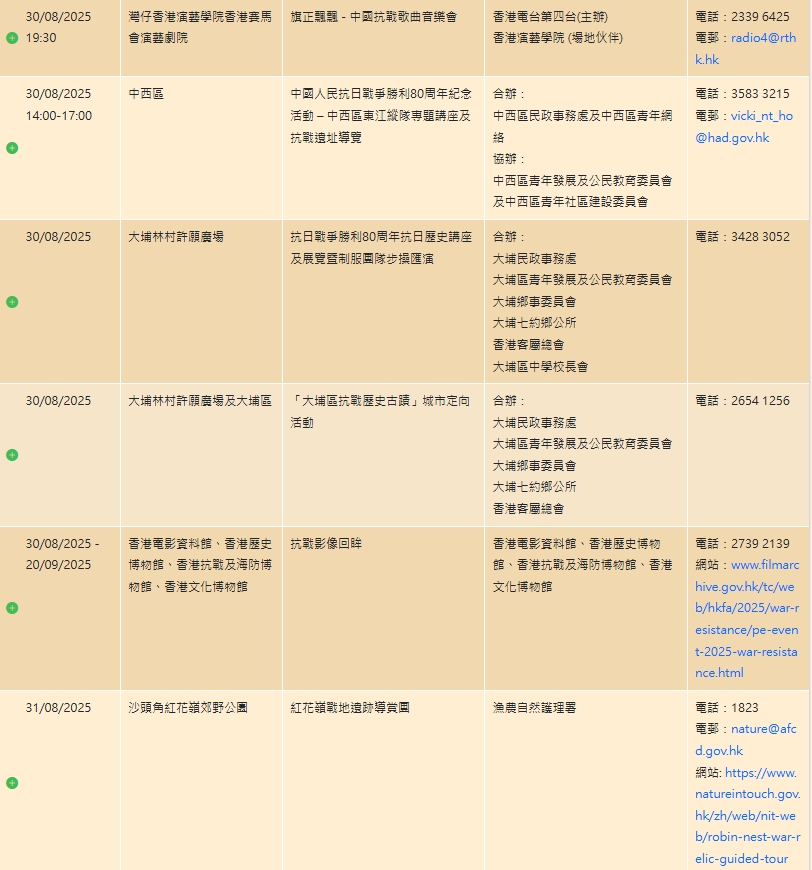Click the 旗正飄飄 concert event title
The width and height of the screenshot is (812, 870).
[373, 17]
